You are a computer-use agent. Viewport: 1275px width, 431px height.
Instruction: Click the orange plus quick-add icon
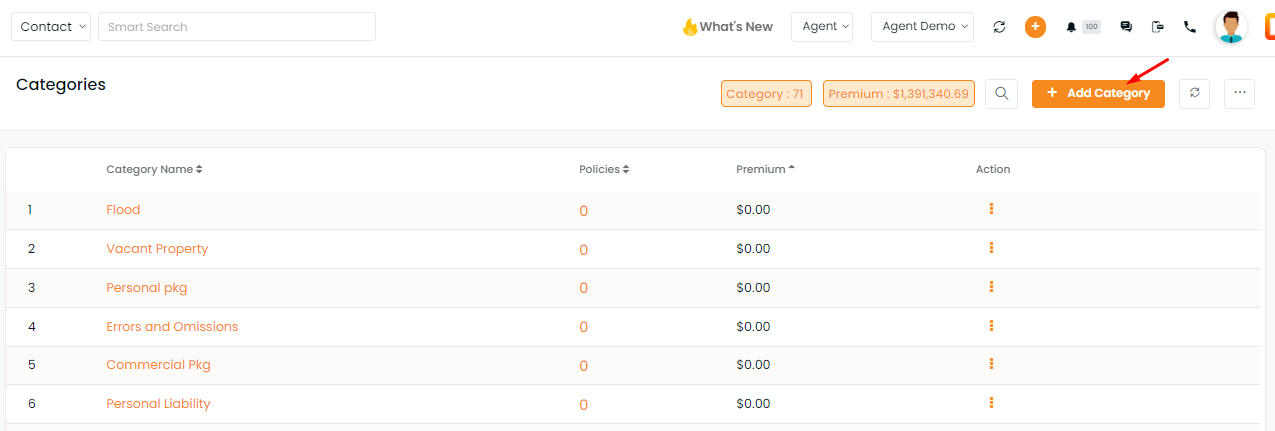pos(1035,27)
